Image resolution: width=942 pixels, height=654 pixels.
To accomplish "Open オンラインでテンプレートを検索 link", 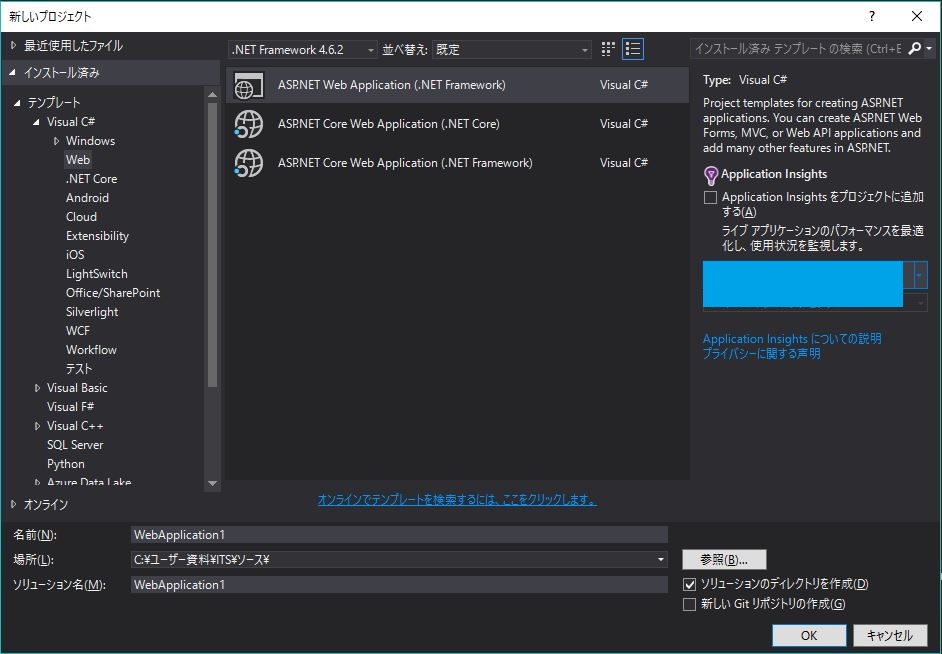I will 457,500.
